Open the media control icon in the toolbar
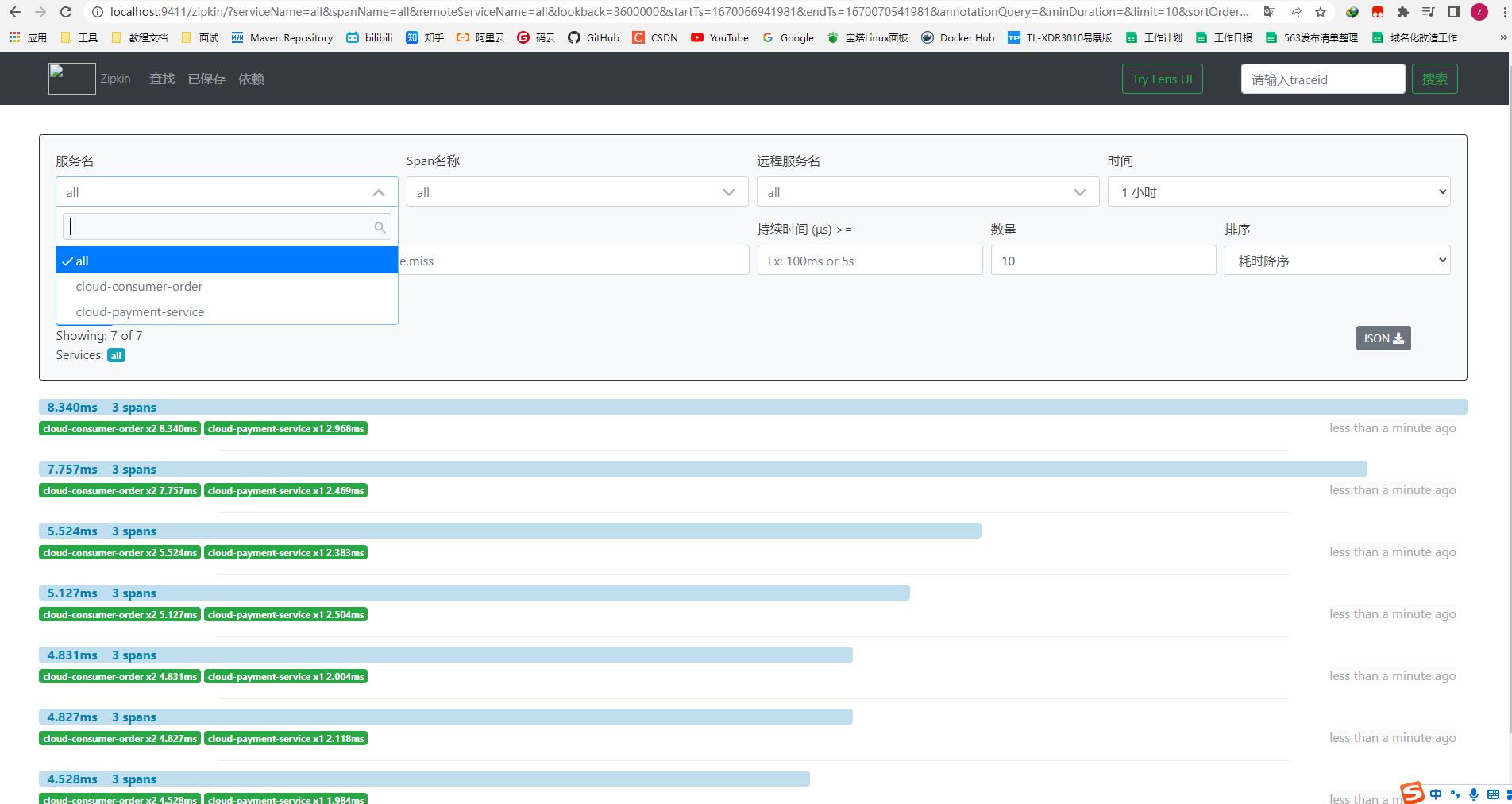 [x=1428, y=12]
